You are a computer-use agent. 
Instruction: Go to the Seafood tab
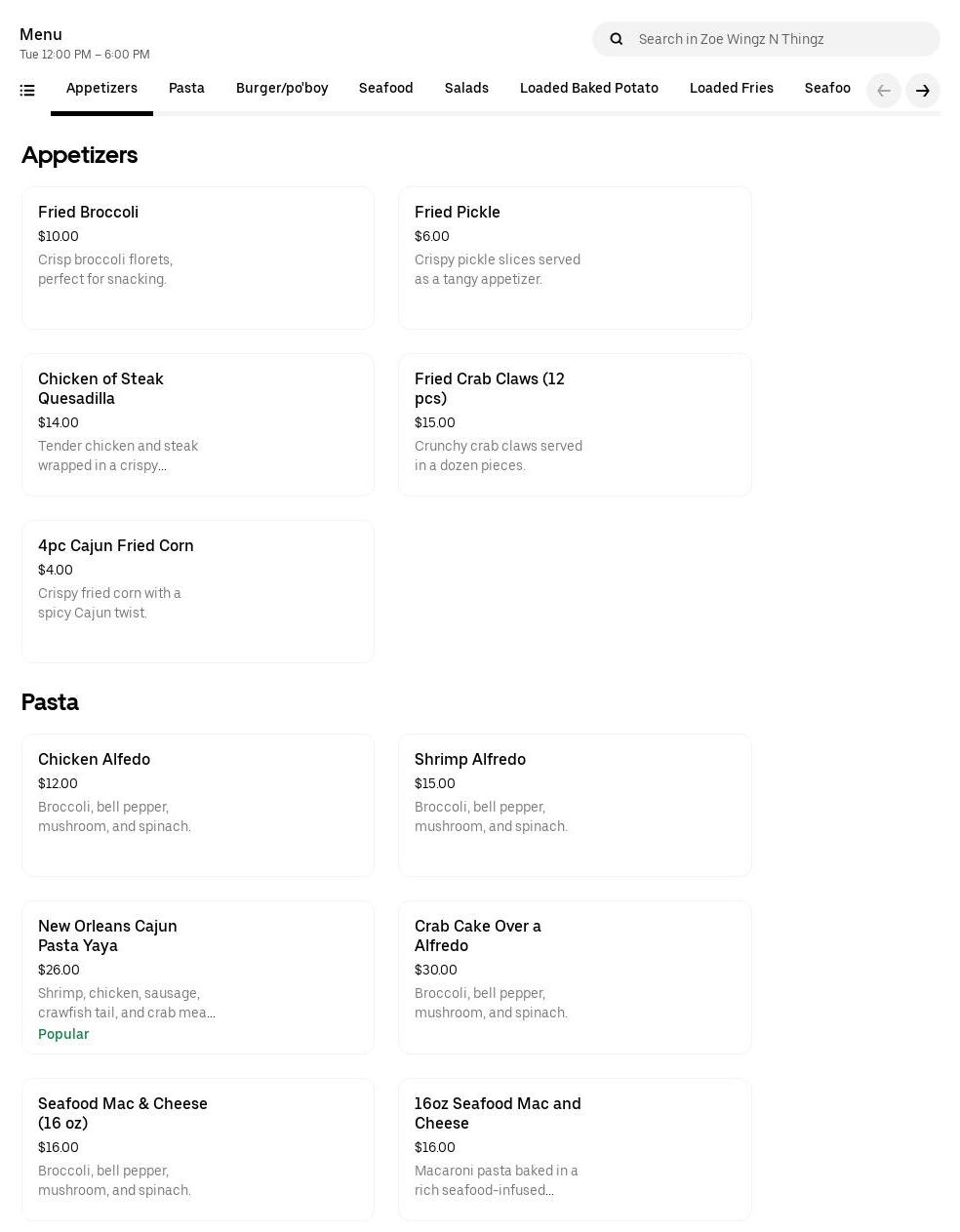[x=386, y=89]
